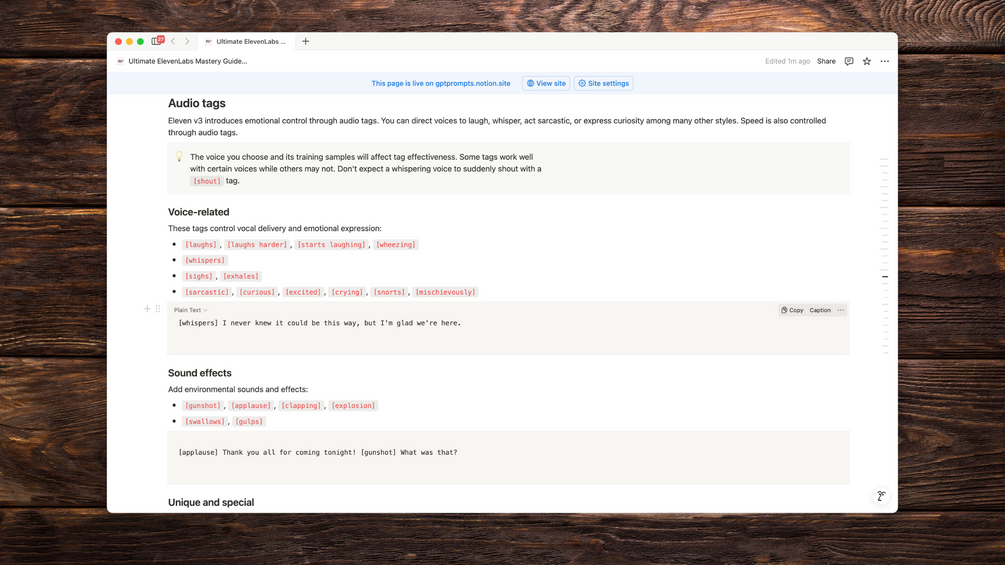This screenshot has width=1005, height=565.
Task: Click the 'Audio tags' heading
Action: [x=197, y=103]
